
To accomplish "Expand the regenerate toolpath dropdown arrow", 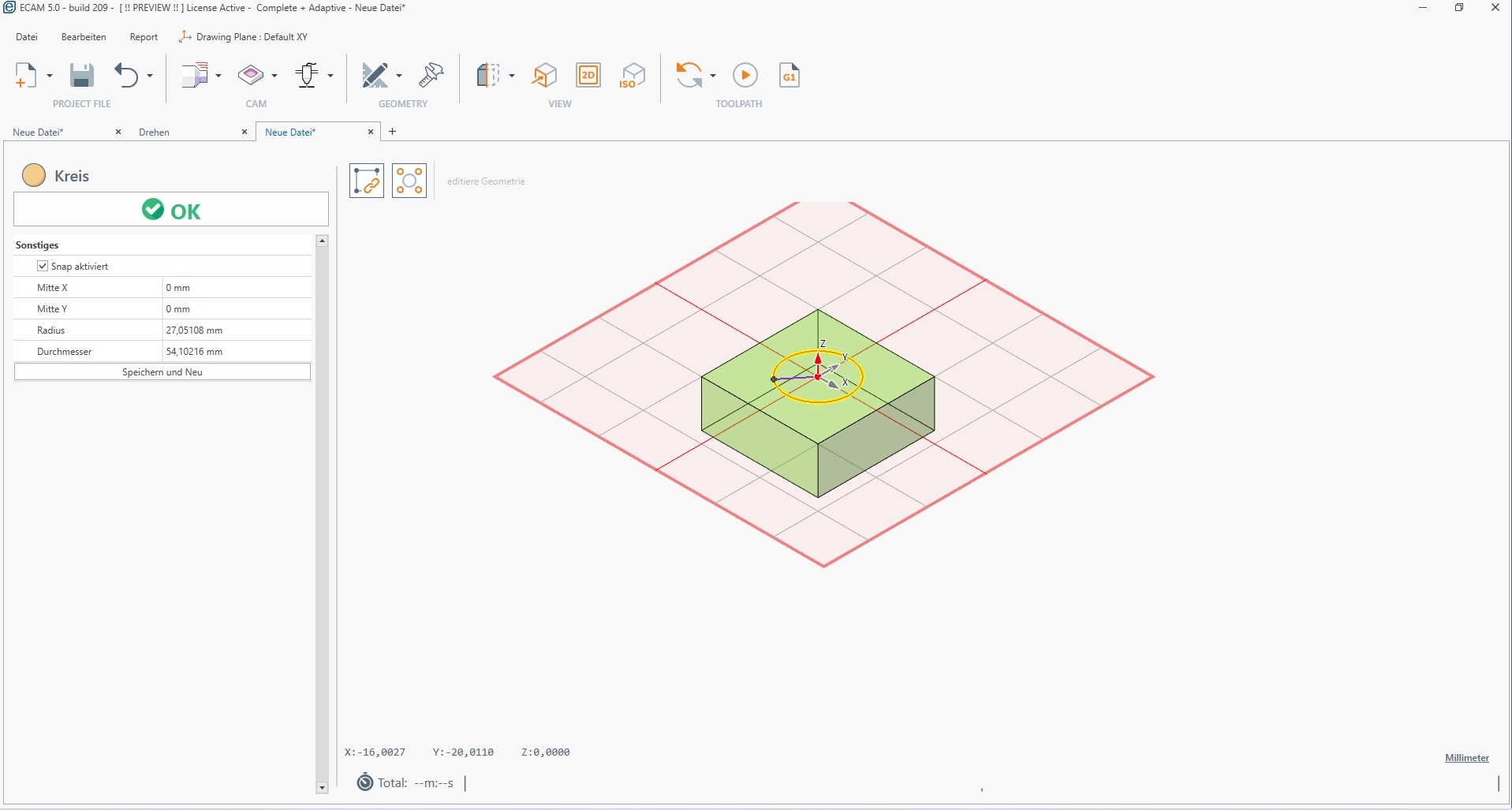I will tap(713, 76).
